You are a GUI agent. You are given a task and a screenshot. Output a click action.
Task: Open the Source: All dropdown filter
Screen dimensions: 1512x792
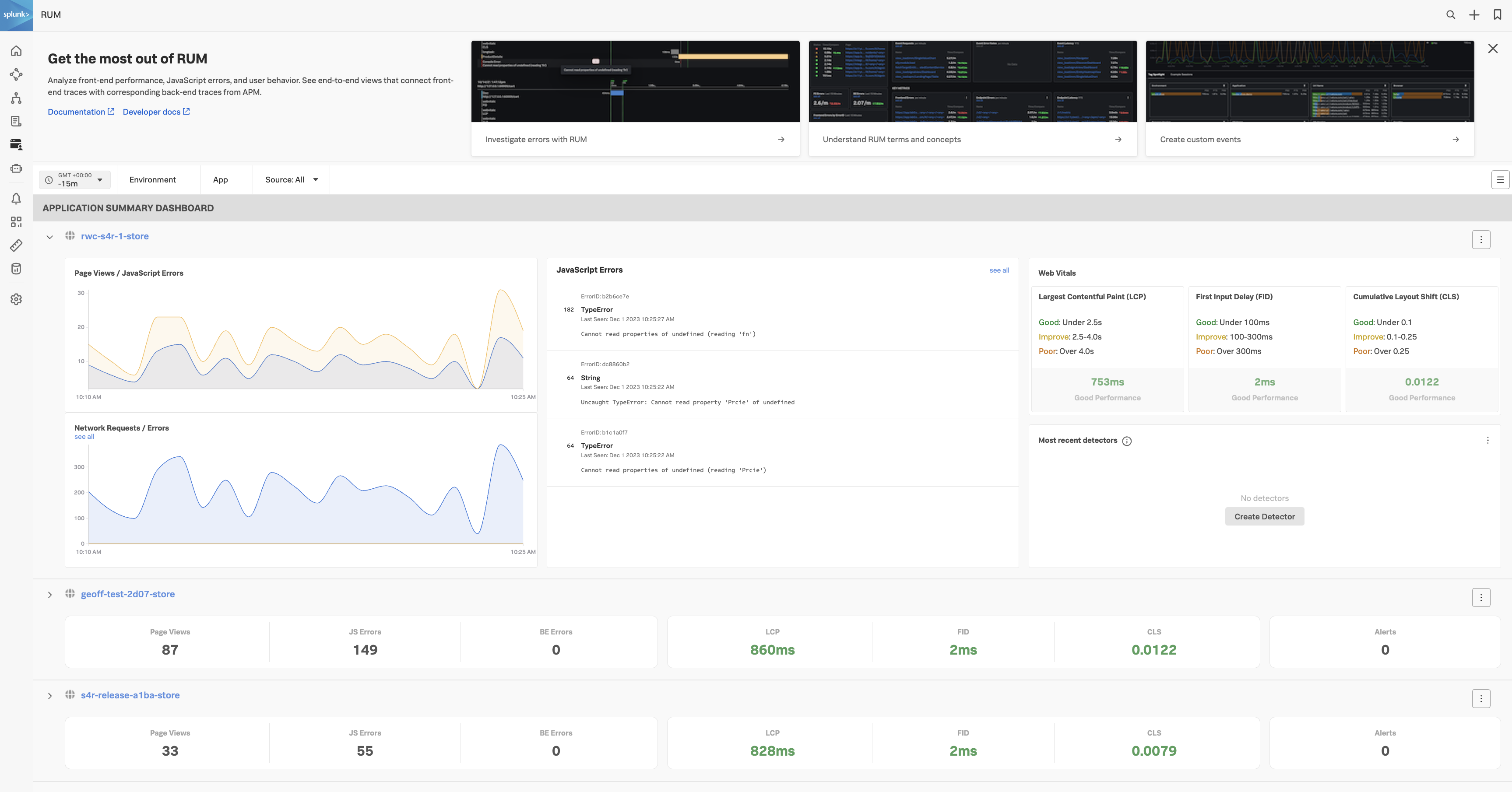tap(290, 179)
